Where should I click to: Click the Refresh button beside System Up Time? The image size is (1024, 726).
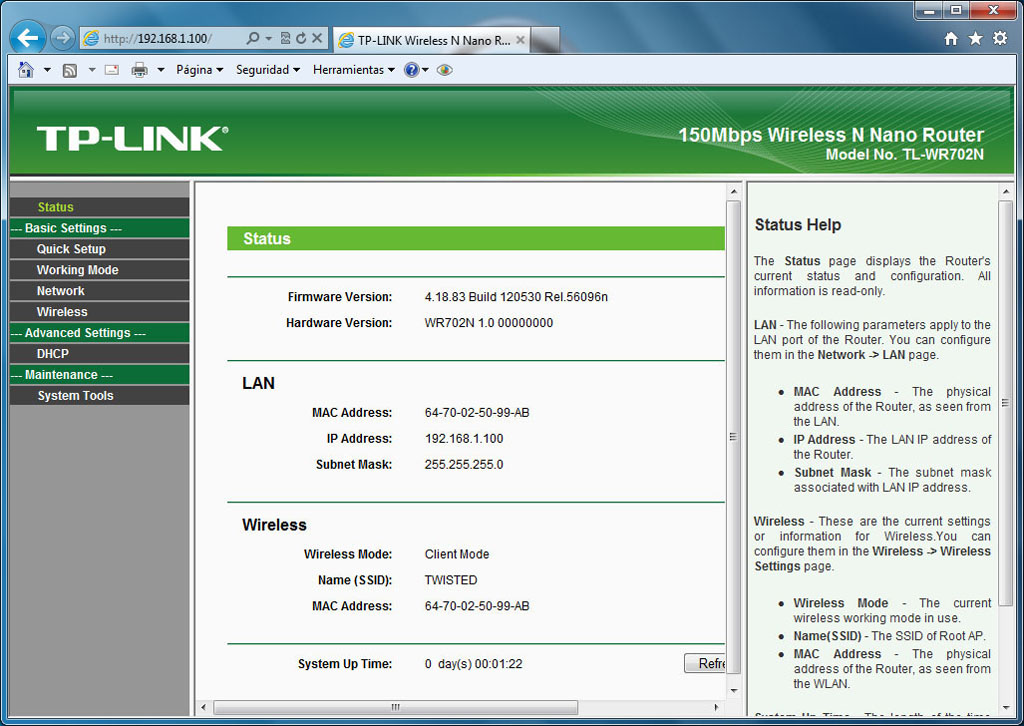(705, 663)
